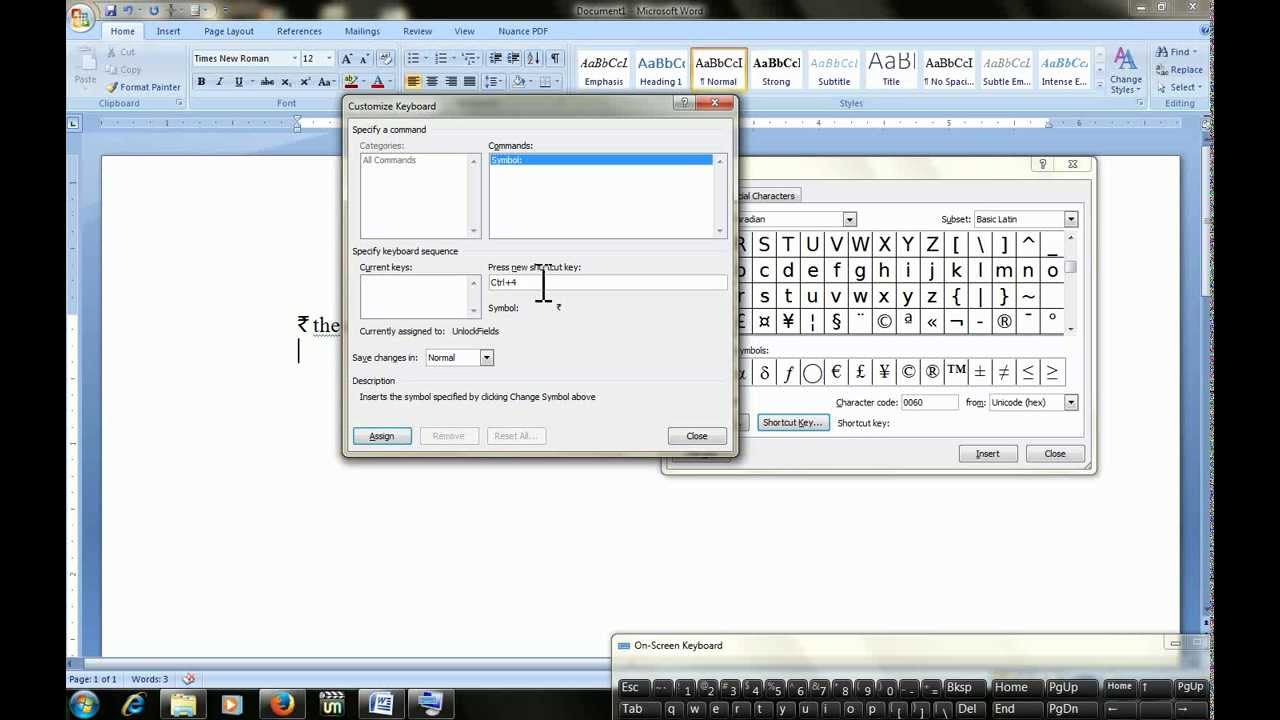Click Insert in the Symbol dialog
Image resolution: width=1280 pixels, height=720 pixels.
pos(987,454)
